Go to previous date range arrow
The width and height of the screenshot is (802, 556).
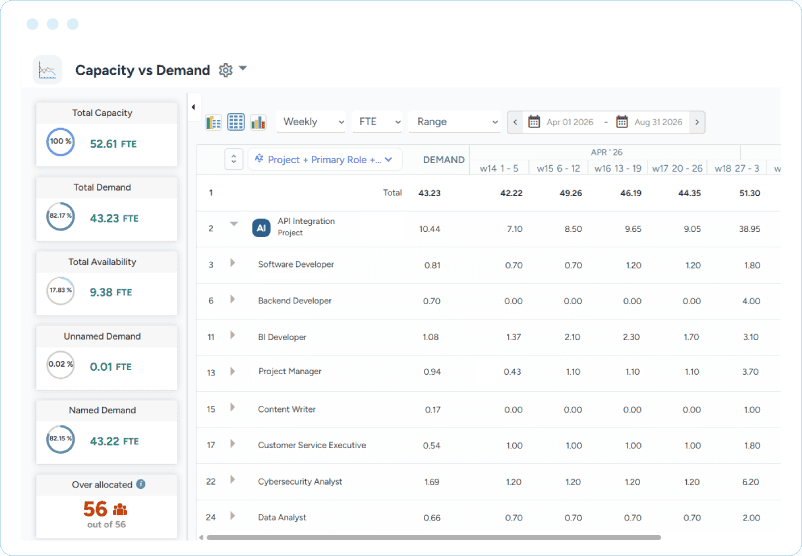click(x=515, y=122)
